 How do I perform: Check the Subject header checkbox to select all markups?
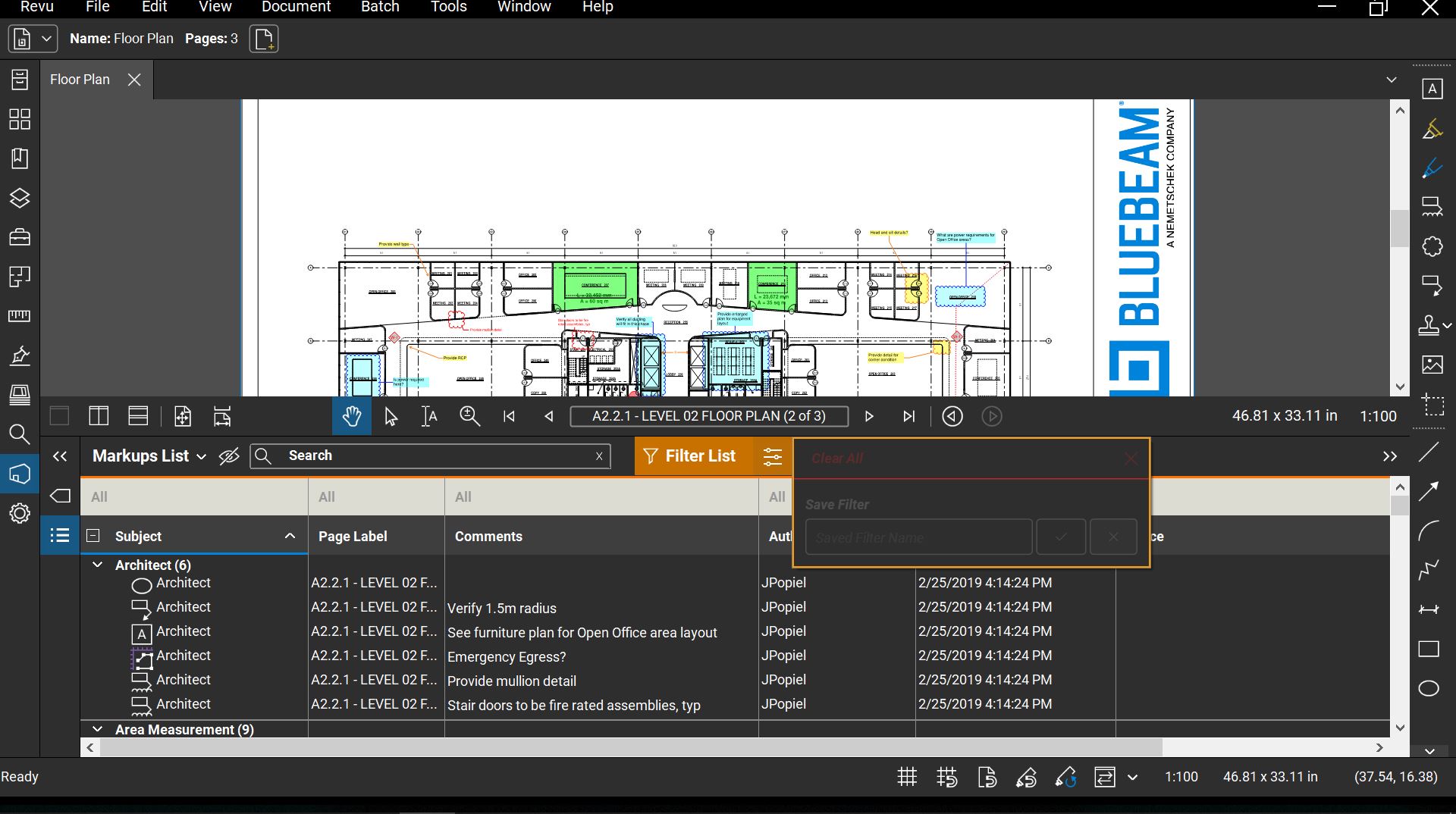pos(93,536)
